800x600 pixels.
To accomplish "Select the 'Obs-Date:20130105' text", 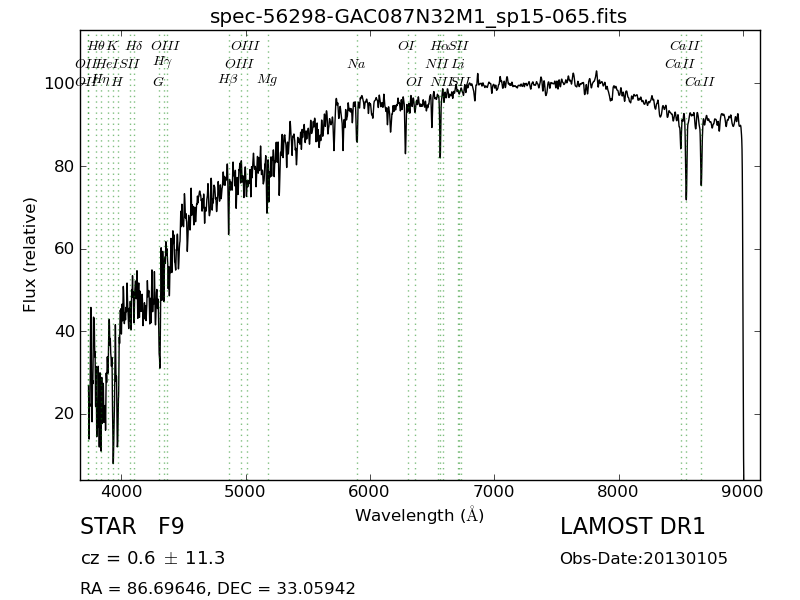I will [643, 558].
